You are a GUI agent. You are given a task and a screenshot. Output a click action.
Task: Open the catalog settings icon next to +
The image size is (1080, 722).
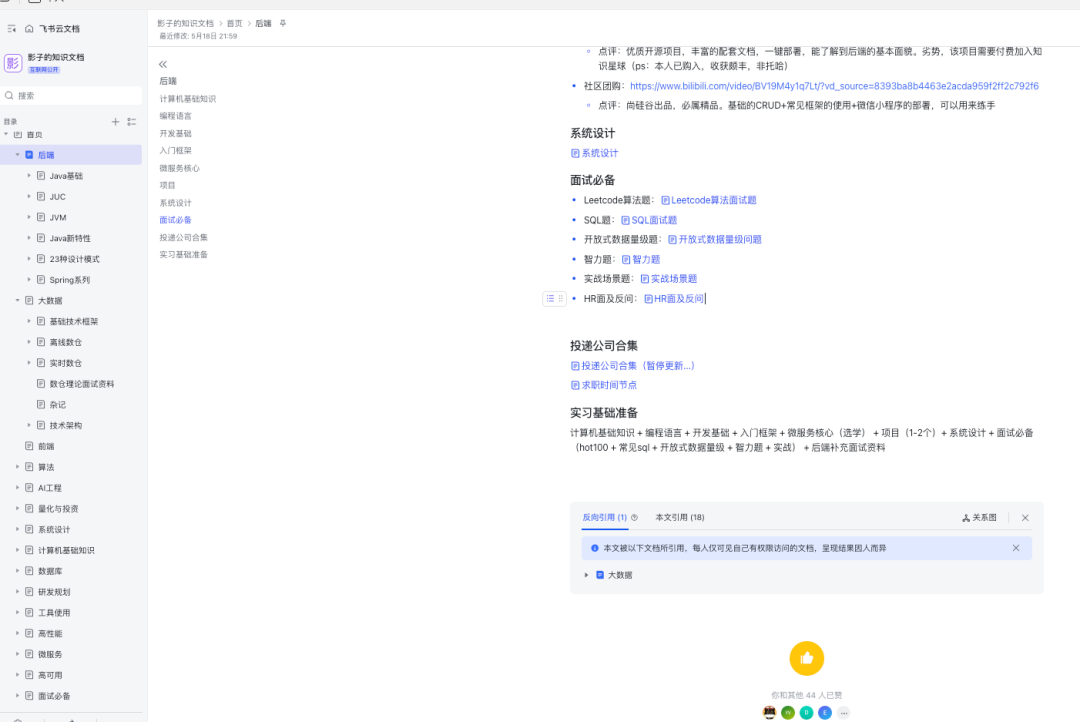point(132,121)
